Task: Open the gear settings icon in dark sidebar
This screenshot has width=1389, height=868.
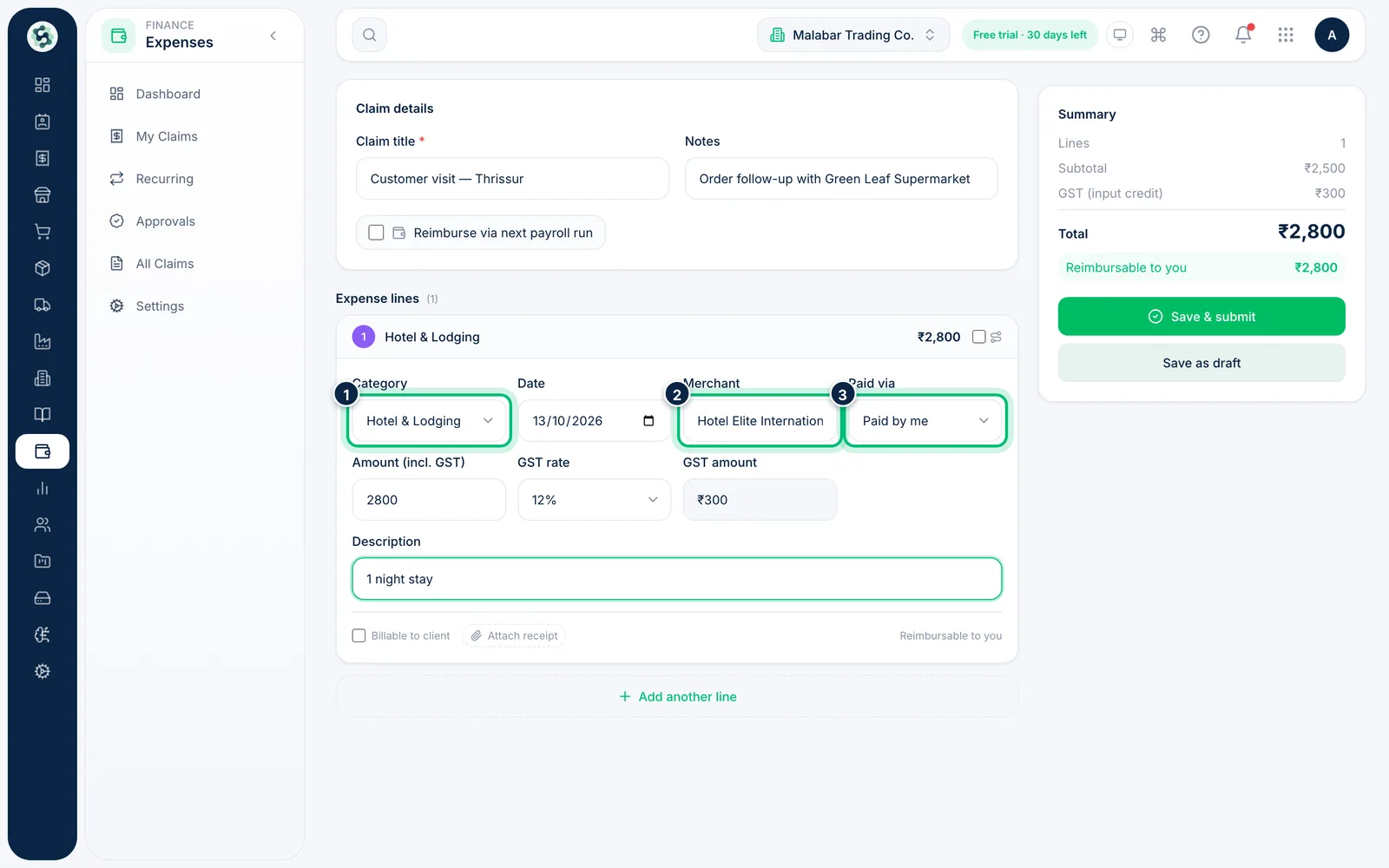Action: click(42, 671)
